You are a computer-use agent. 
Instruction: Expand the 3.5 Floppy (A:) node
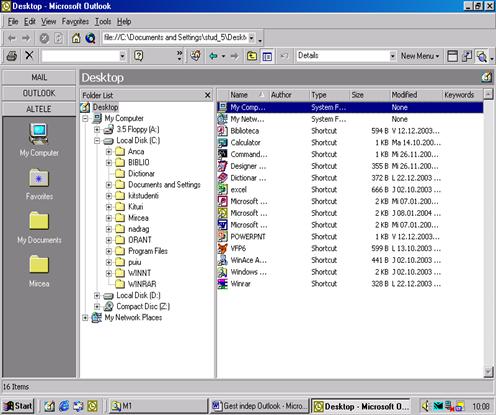tap(97, 129)
